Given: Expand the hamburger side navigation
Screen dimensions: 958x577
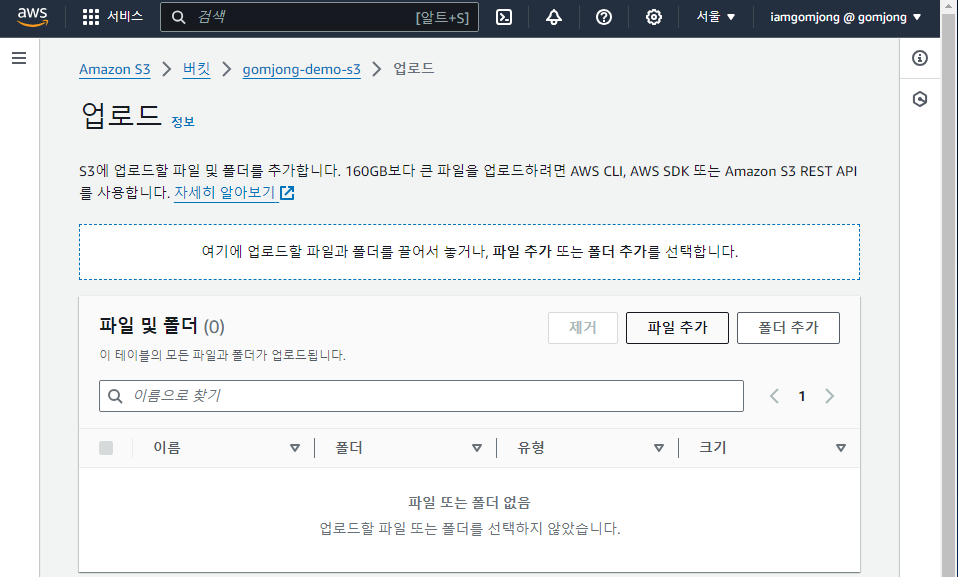Looking at the screenshot, I should click(19, 58).
